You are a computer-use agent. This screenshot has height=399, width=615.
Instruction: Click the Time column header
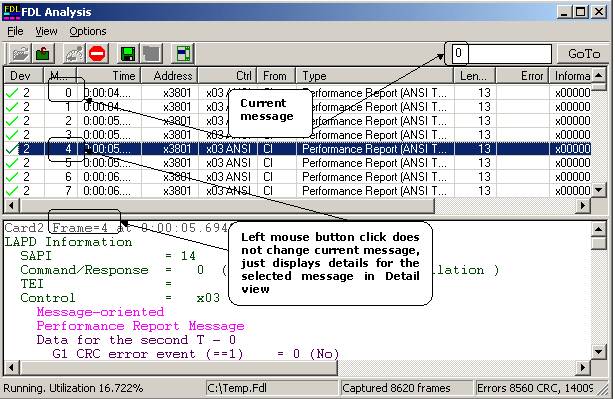click(x=109, y=75)
